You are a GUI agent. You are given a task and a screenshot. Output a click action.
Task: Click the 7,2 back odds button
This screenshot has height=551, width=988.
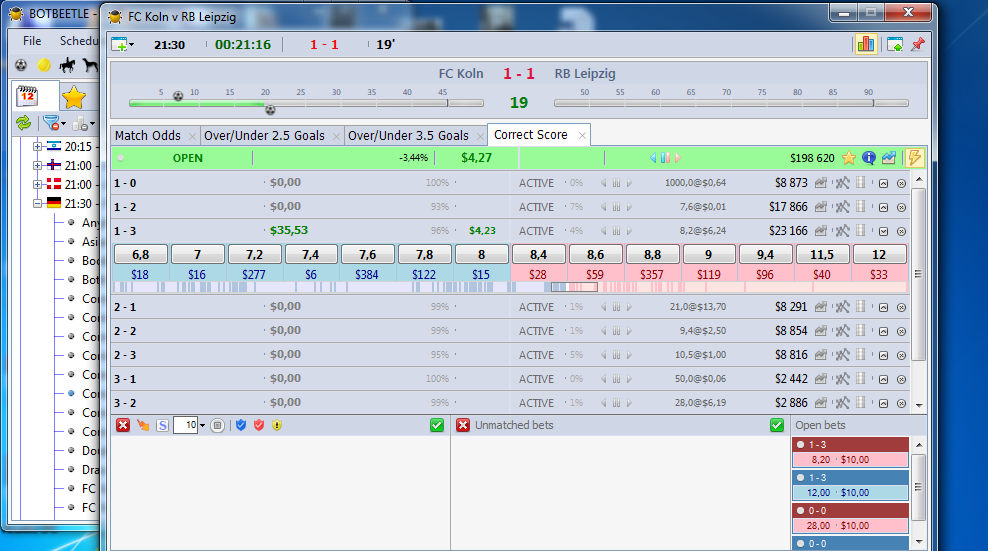(x=255, y=255)
